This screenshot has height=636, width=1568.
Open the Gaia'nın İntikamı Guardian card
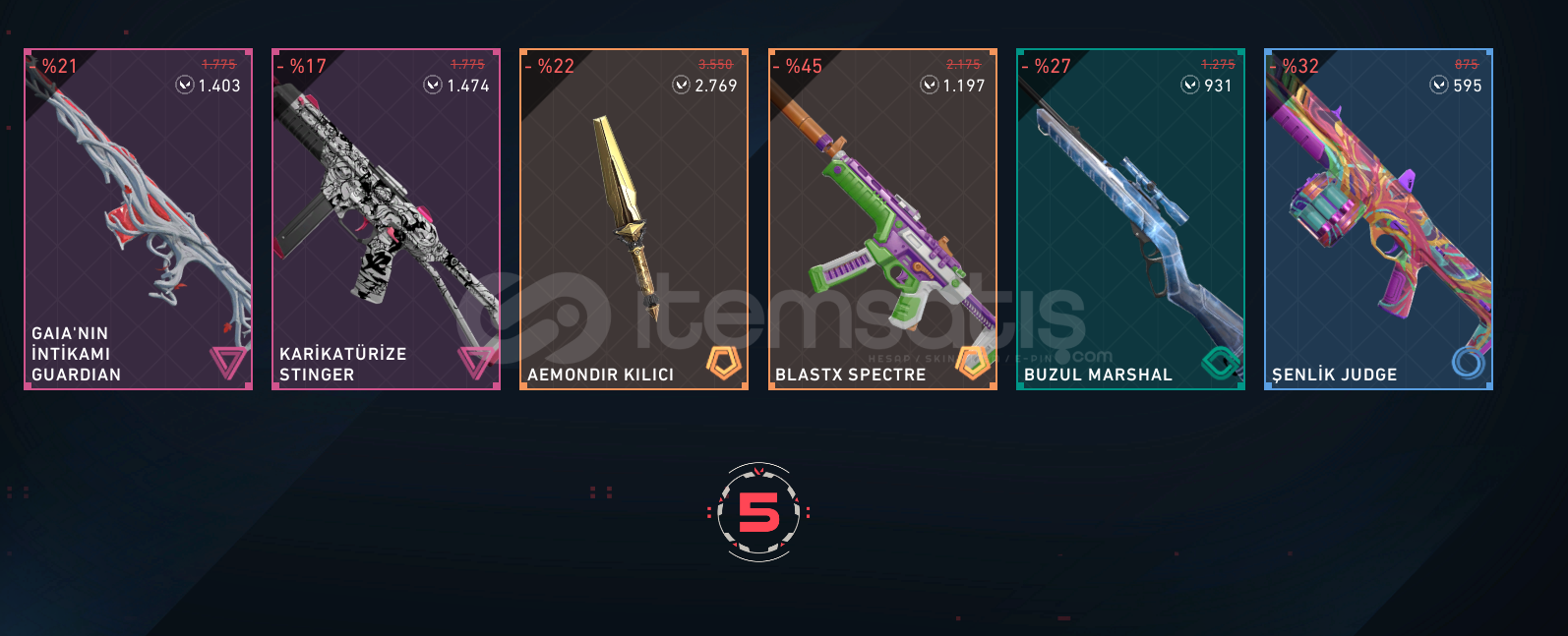click(138, 219)
